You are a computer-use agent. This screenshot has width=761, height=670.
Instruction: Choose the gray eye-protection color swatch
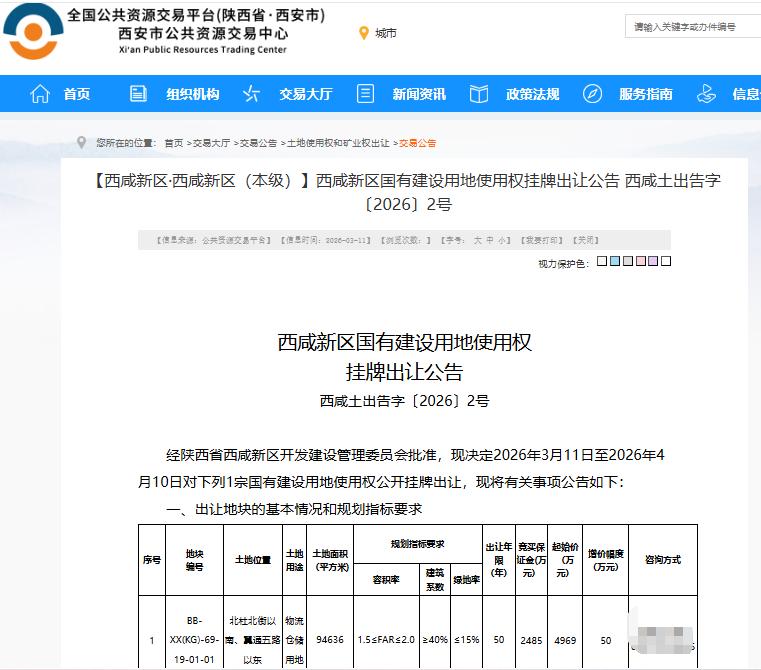pos(628,261)
